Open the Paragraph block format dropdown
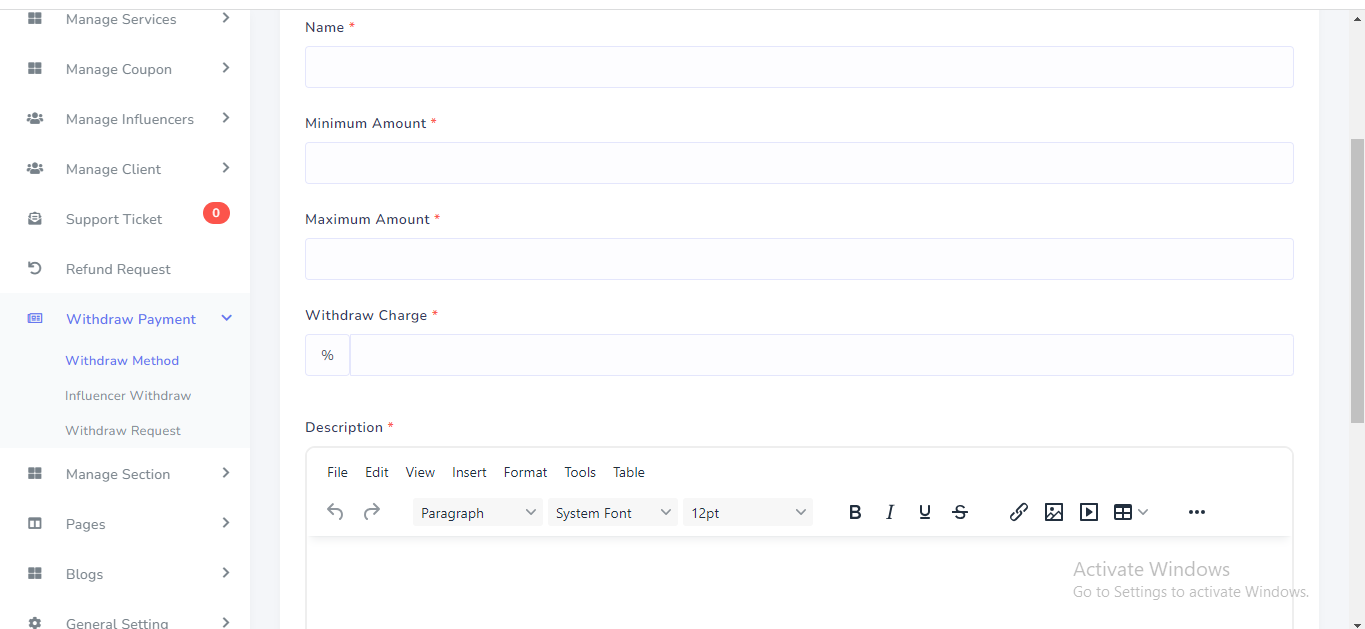The width and height of the screenshot is (1365, 629). [478, 513]
